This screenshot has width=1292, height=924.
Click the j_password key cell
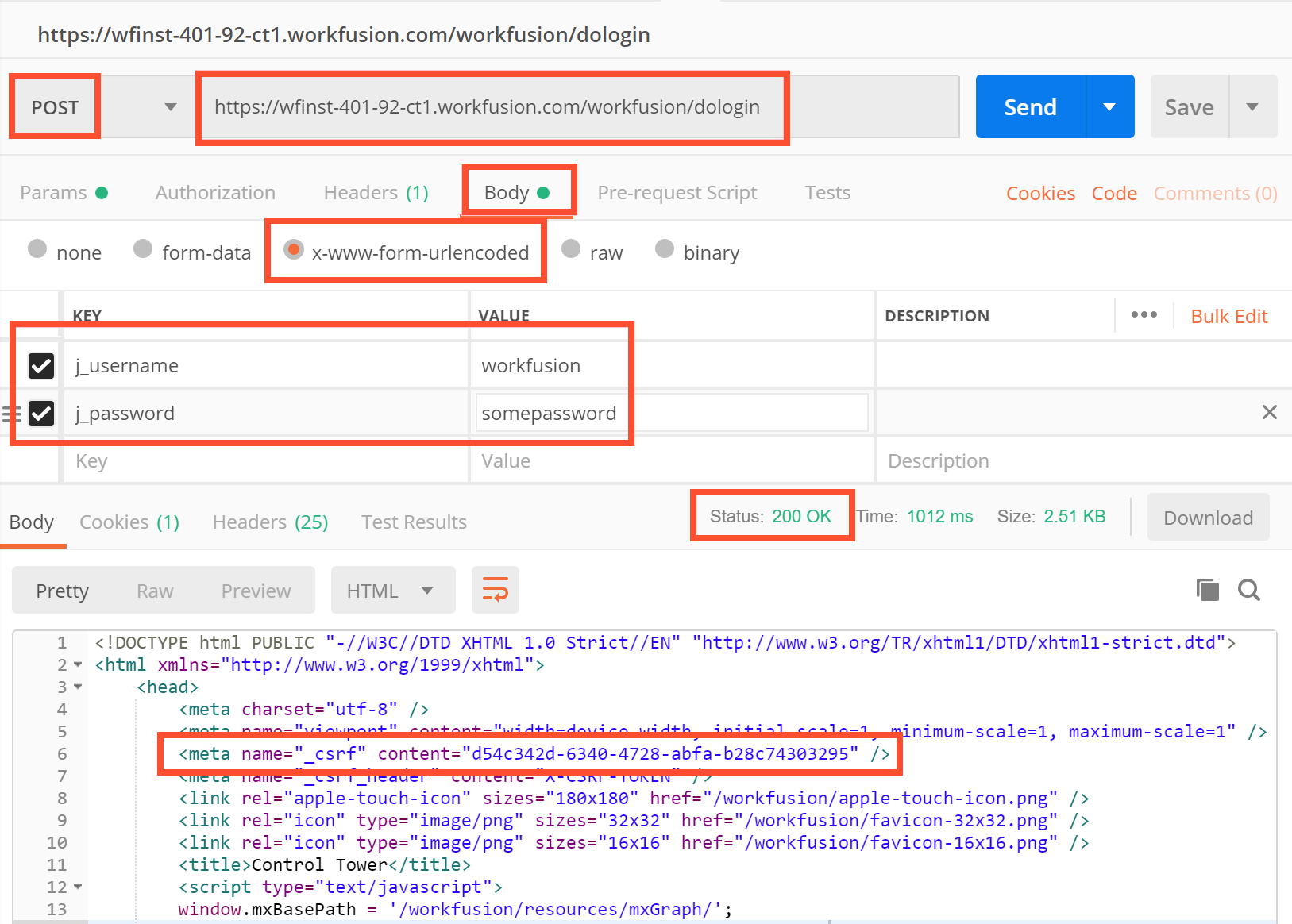tap(266, 413)
